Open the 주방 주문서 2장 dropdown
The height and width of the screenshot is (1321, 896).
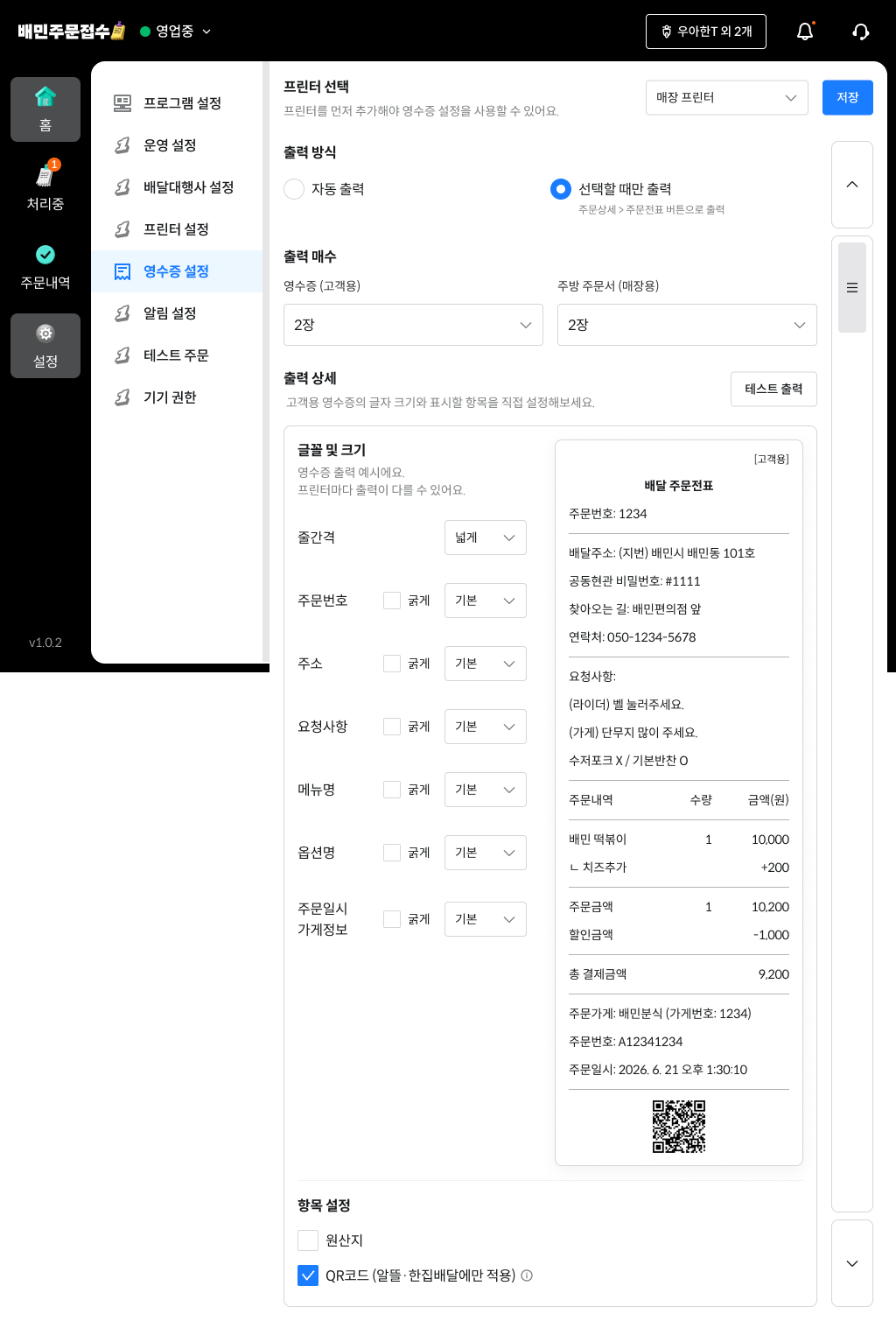[687, 325]
